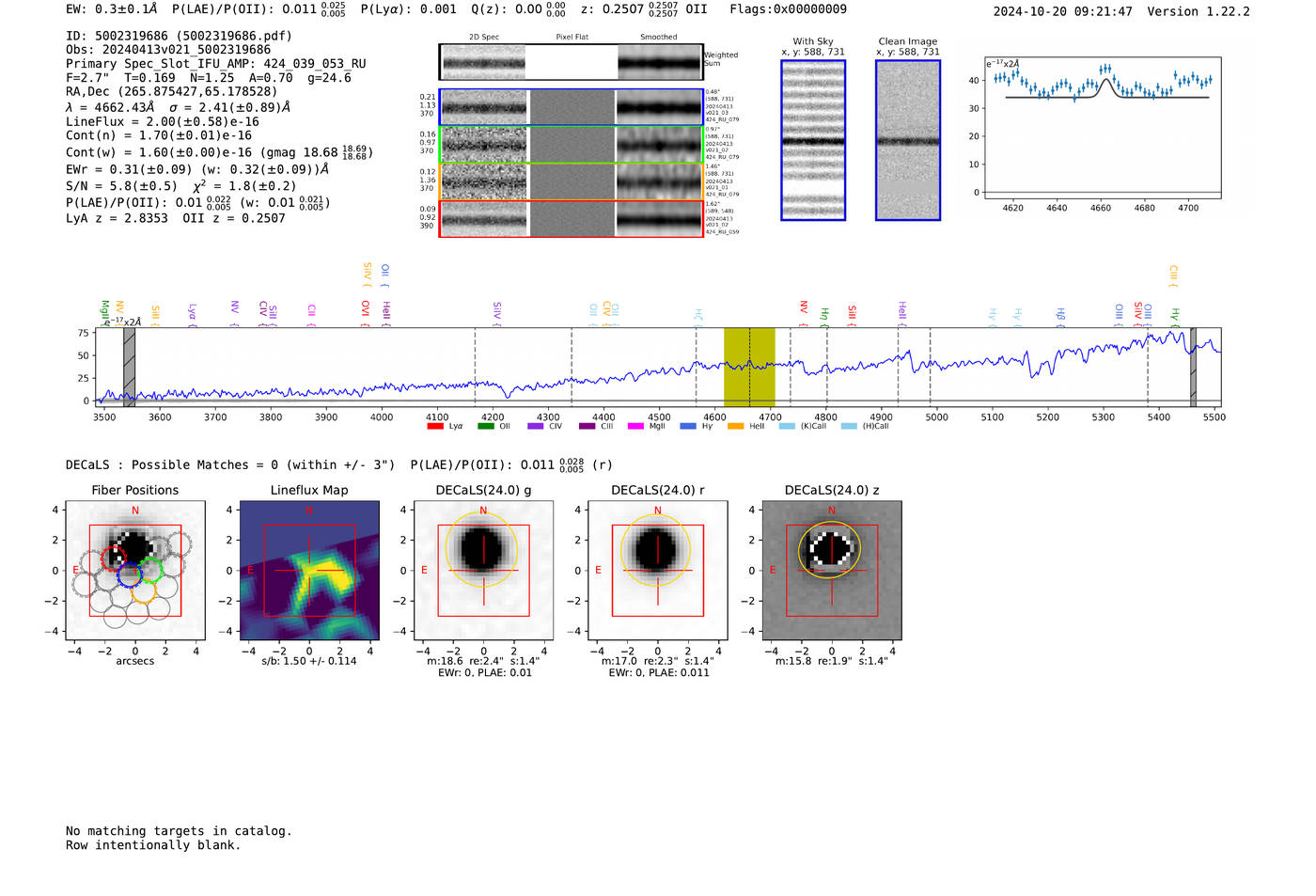Click the EWr = 0.31(±0.09) line

point(197,169)
